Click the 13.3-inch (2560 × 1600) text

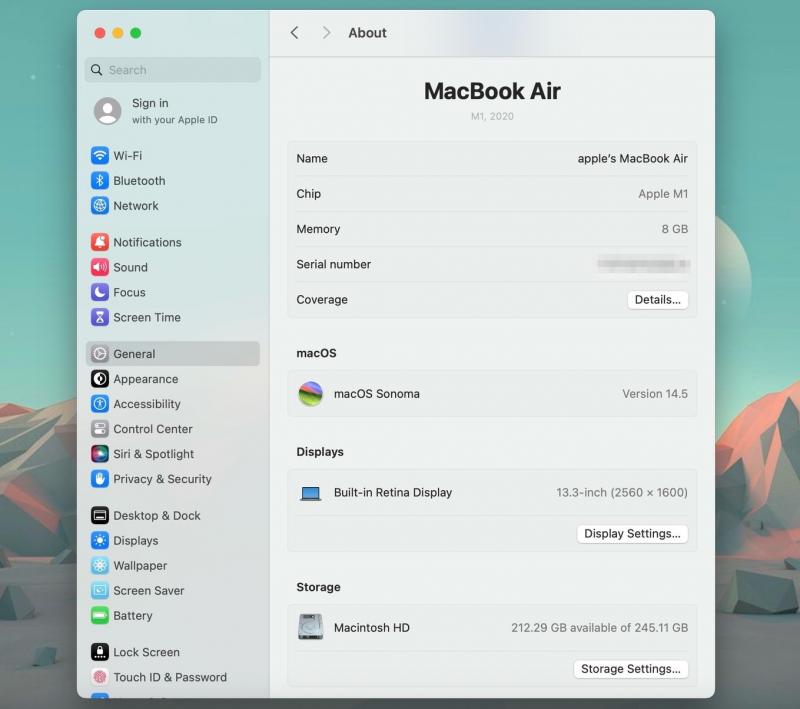pos(621,493)
